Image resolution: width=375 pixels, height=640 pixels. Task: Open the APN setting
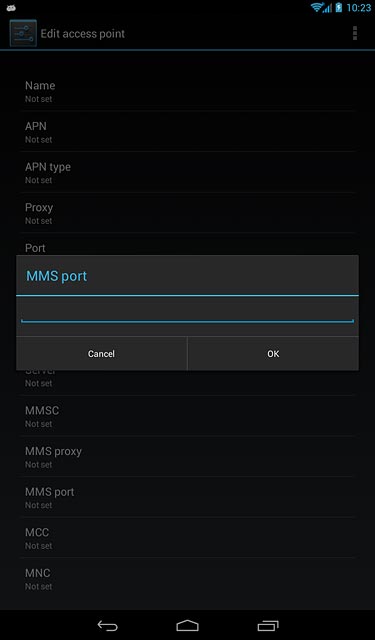[187, 131]
